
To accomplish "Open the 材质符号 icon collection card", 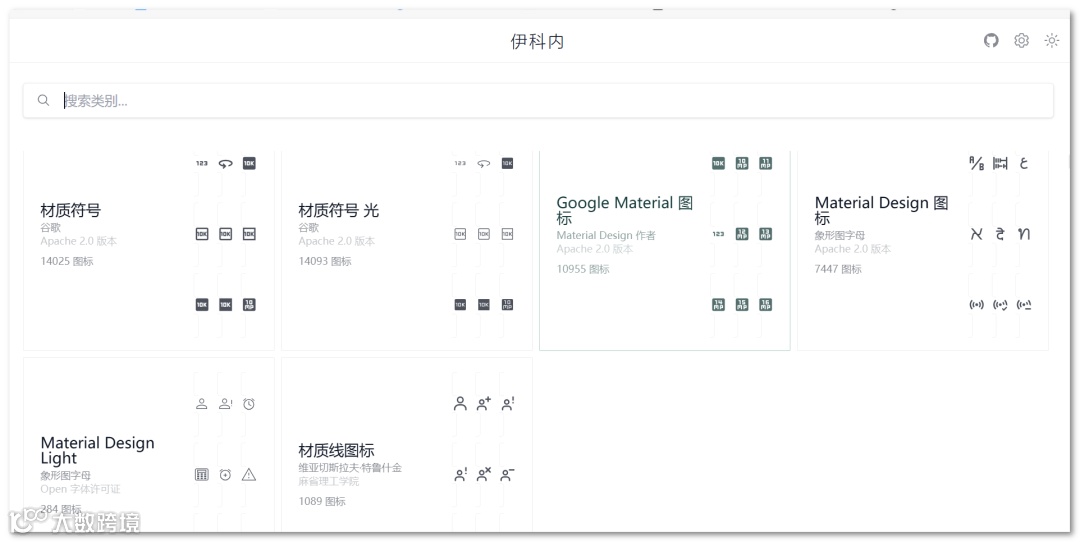I will [x=149, y=250].
